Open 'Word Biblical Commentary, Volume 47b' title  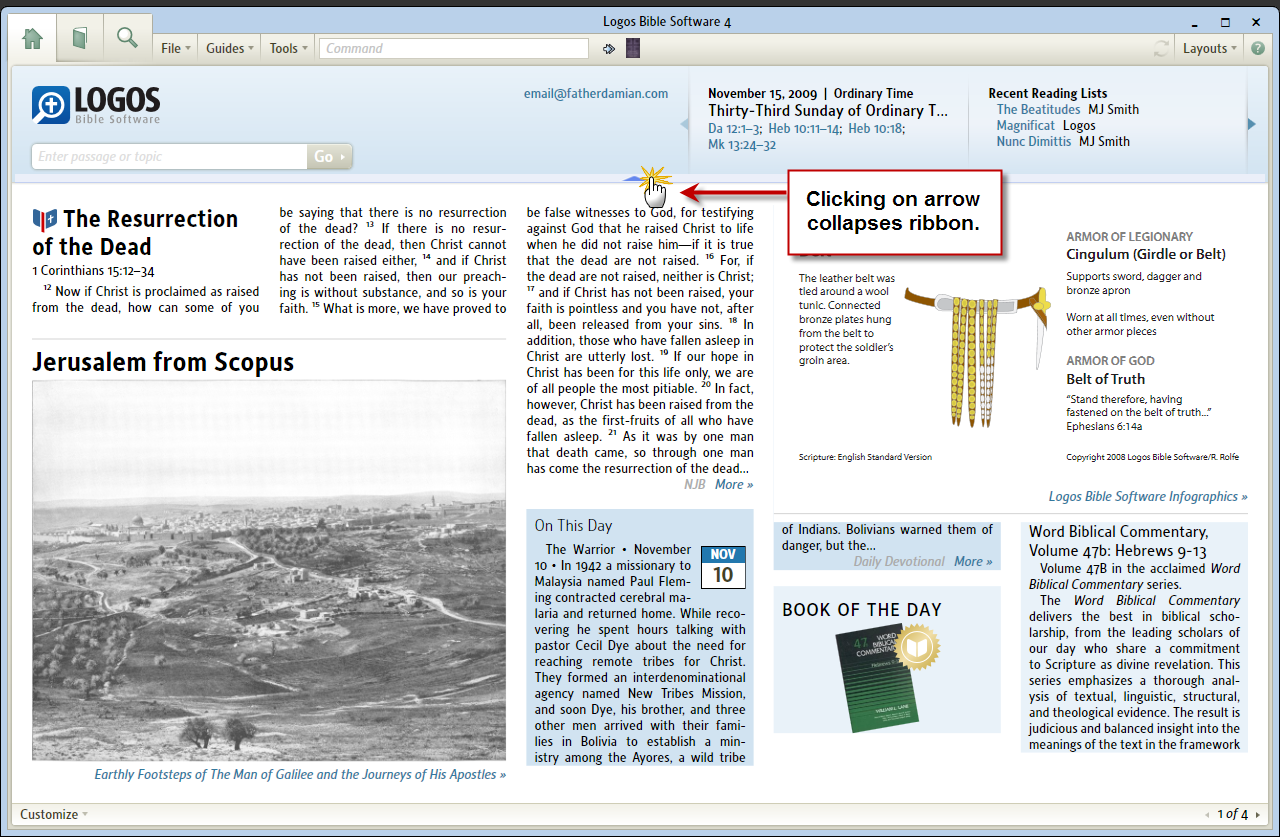point(1119,540)
